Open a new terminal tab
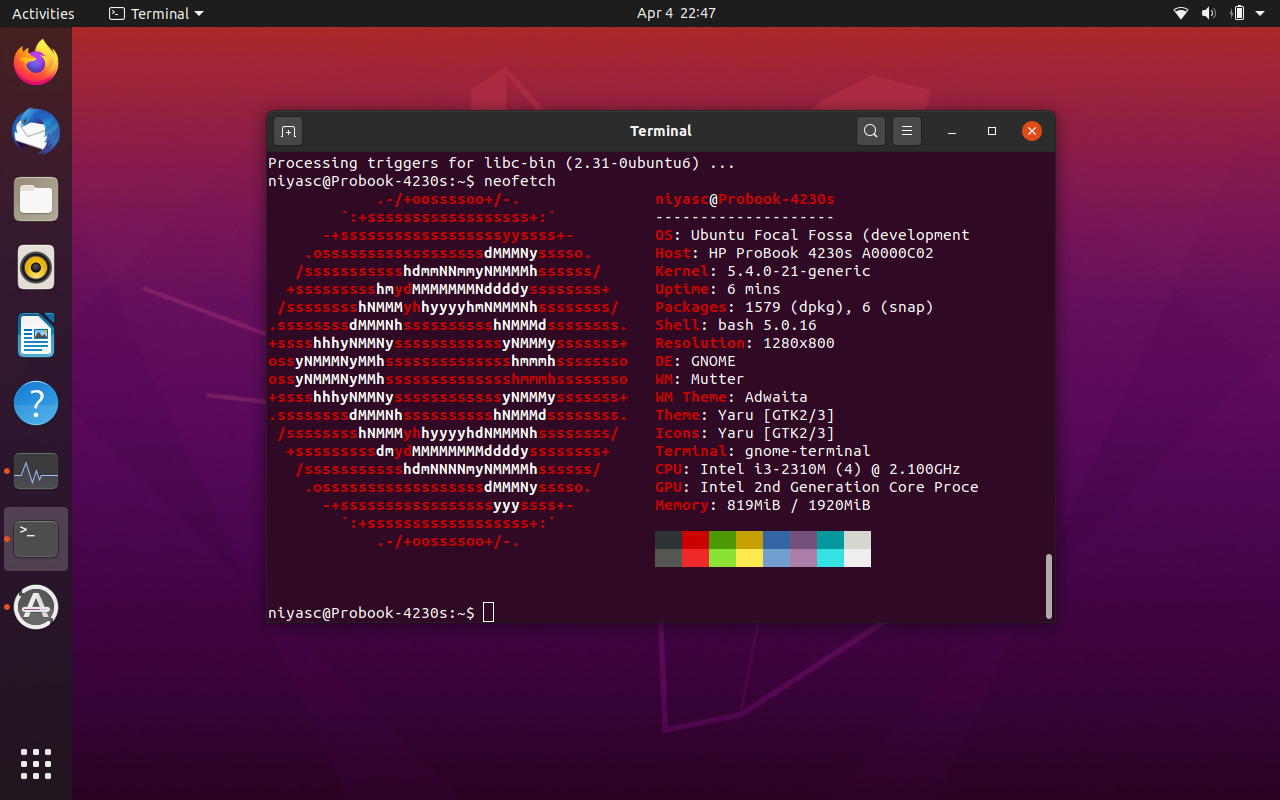This screenshot has width=1280, height=800. coord(288,131)
